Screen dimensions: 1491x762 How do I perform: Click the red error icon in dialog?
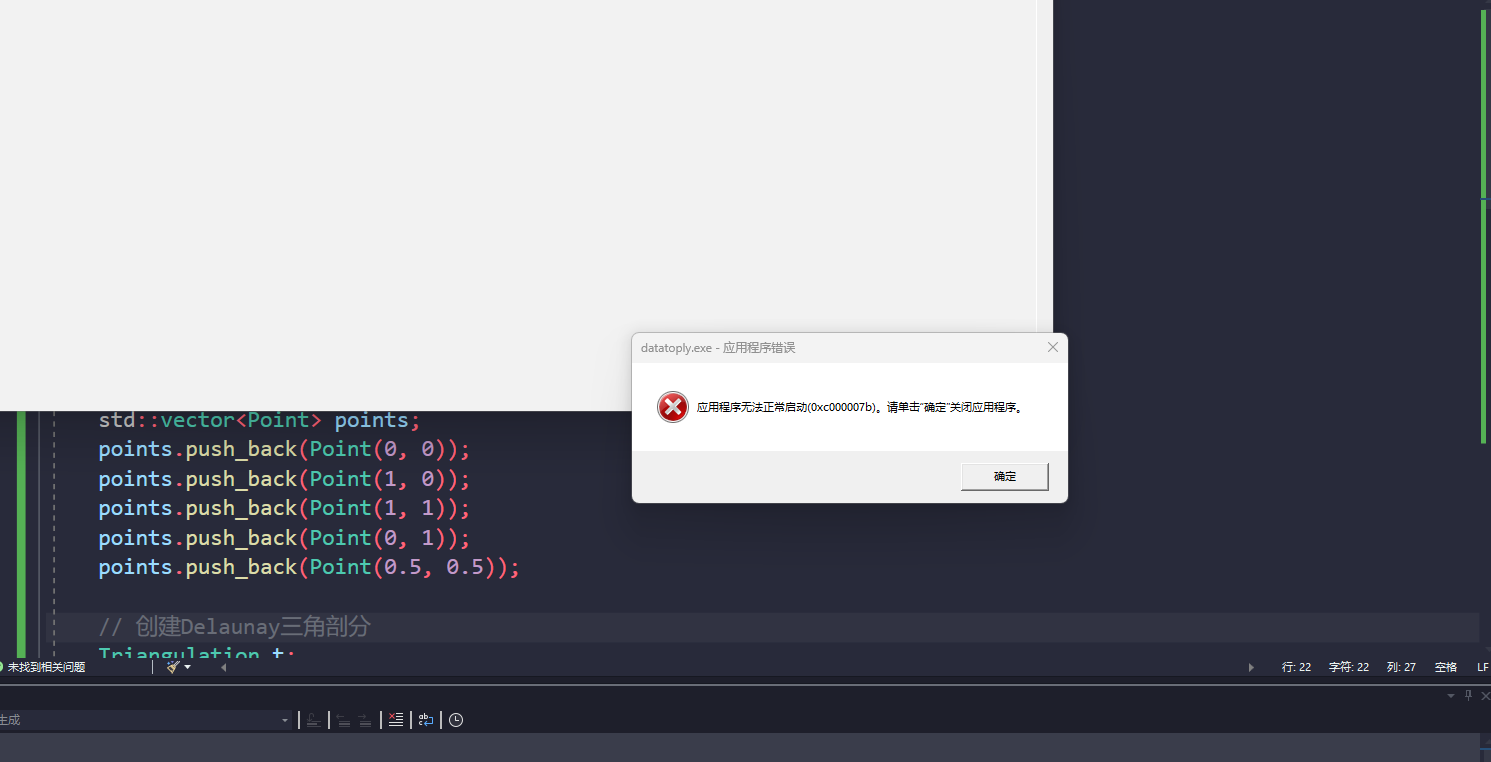(672, 407)
